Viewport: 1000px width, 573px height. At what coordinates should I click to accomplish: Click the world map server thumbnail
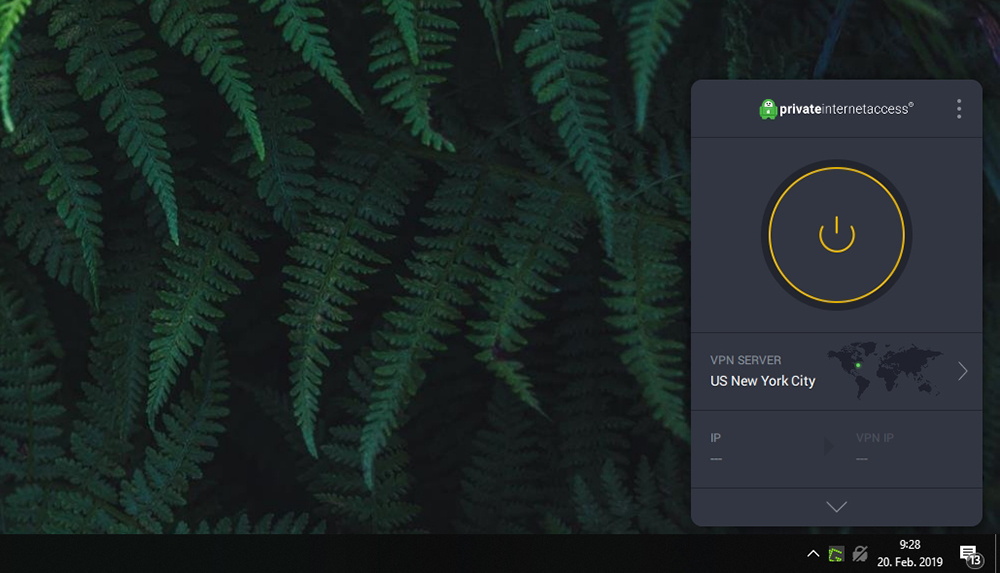click(885, 370)
